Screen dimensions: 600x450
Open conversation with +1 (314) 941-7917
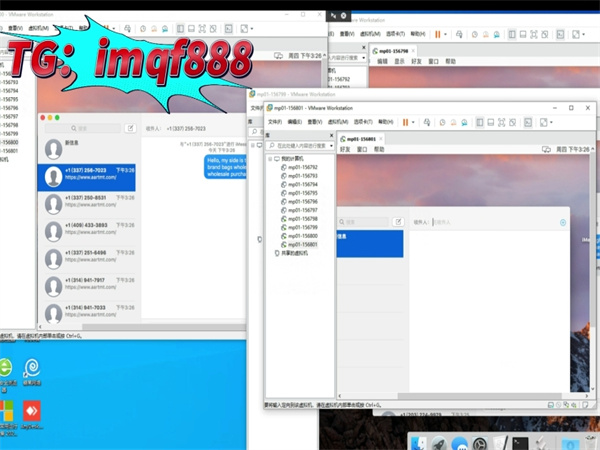click(x=86, y=280)
